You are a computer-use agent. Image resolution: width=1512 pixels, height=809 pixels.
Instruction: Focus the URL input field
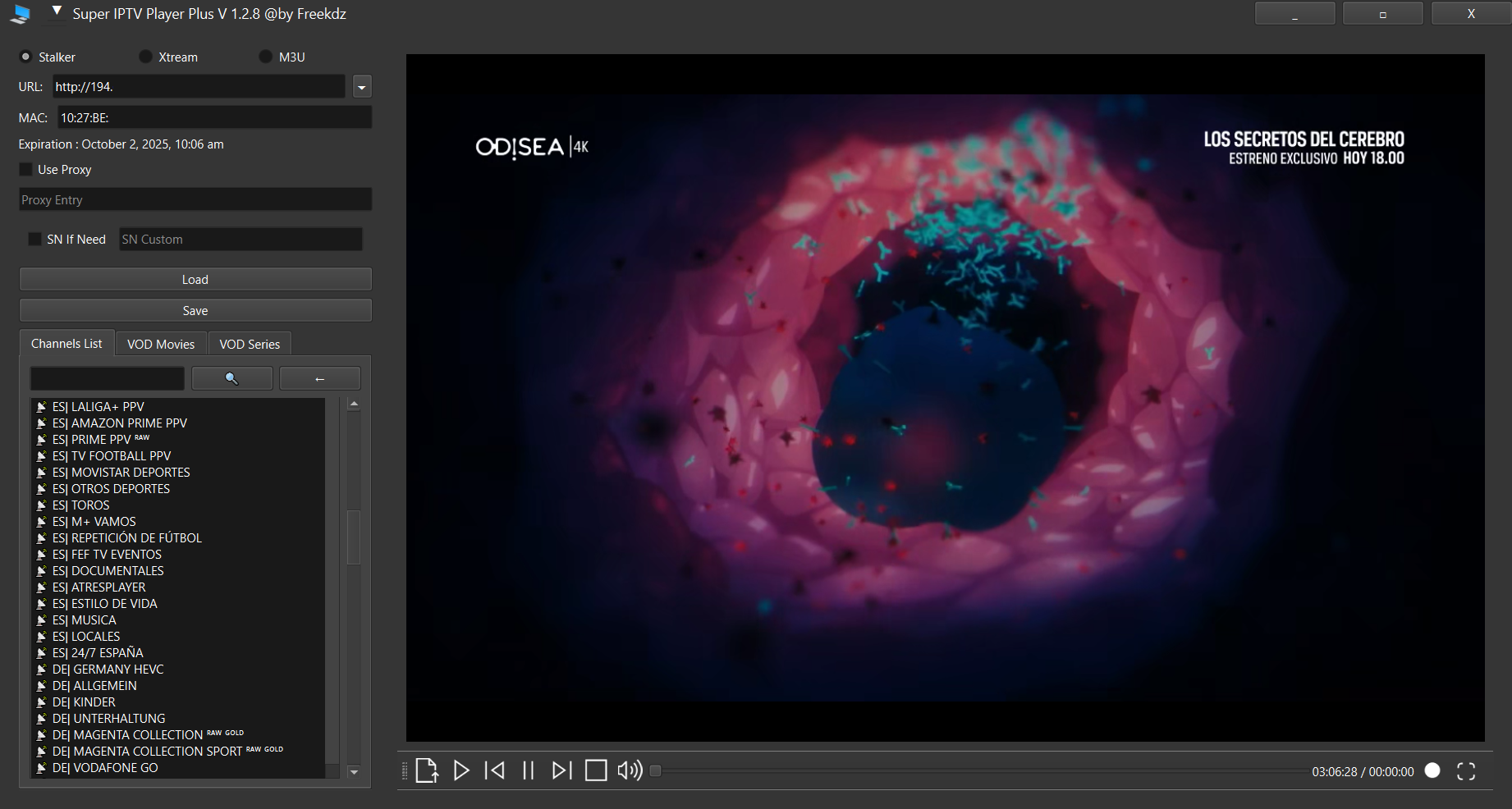199,86
